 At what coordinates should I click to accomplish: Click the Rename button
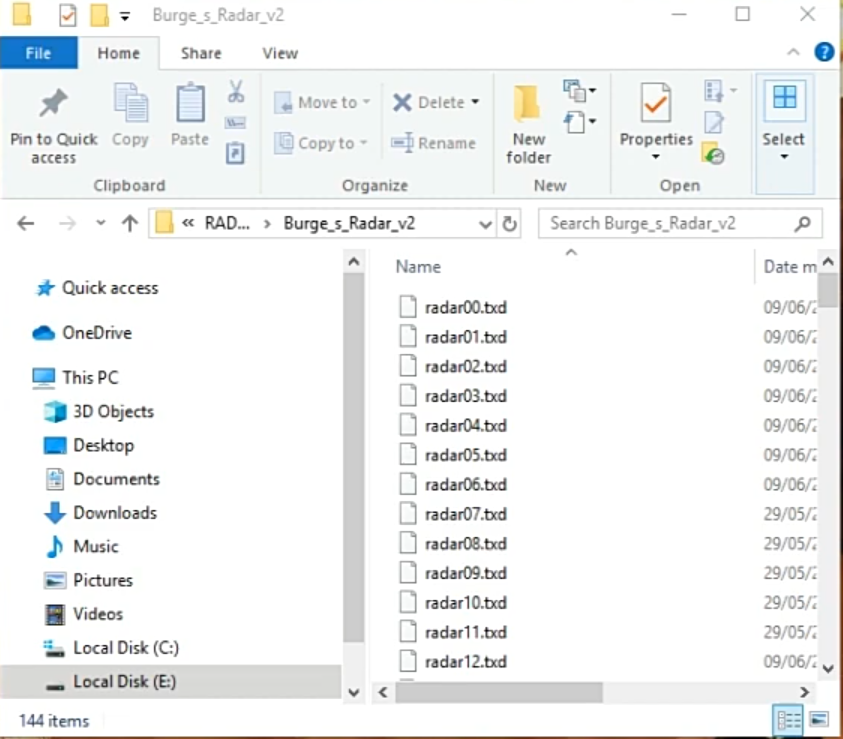click(x=433, y=143)
